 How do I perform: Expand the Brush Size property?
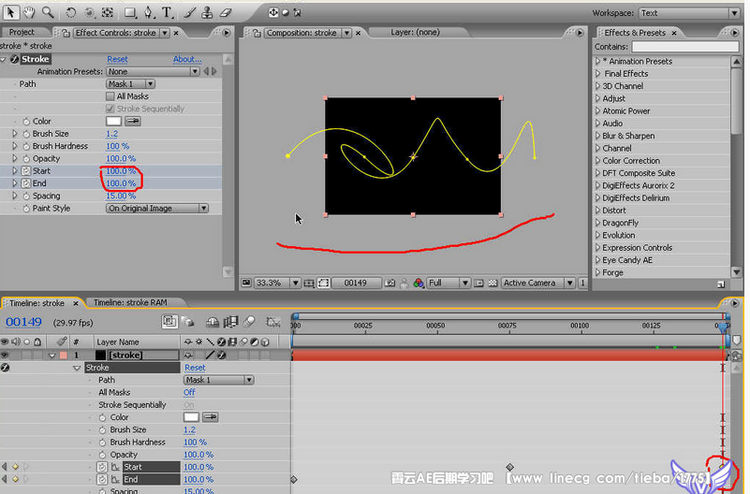click(15, 134)
